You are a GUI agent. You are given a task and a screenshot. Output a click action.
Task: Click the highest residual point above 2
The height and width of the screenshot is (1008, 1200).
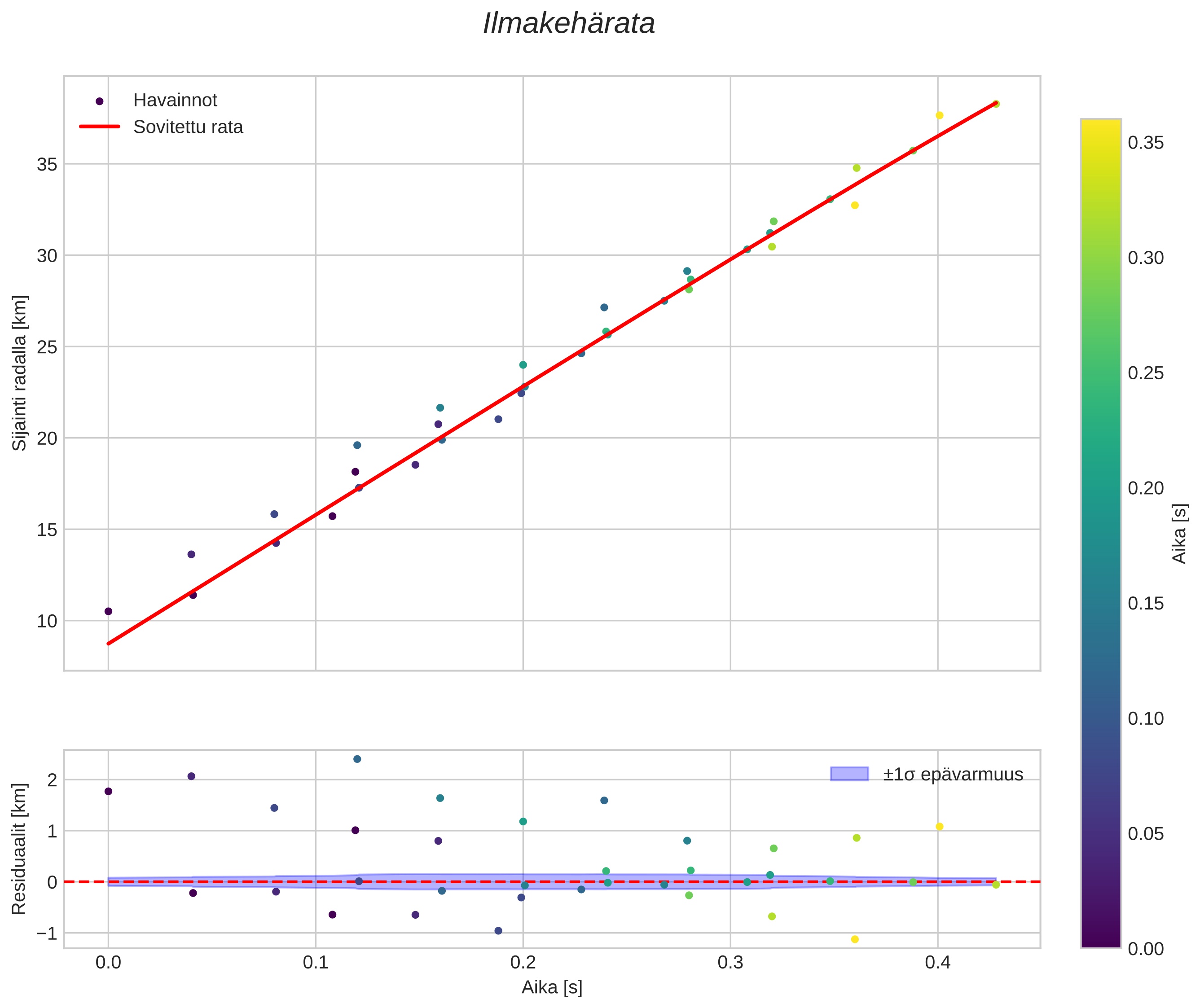point(357,759)
